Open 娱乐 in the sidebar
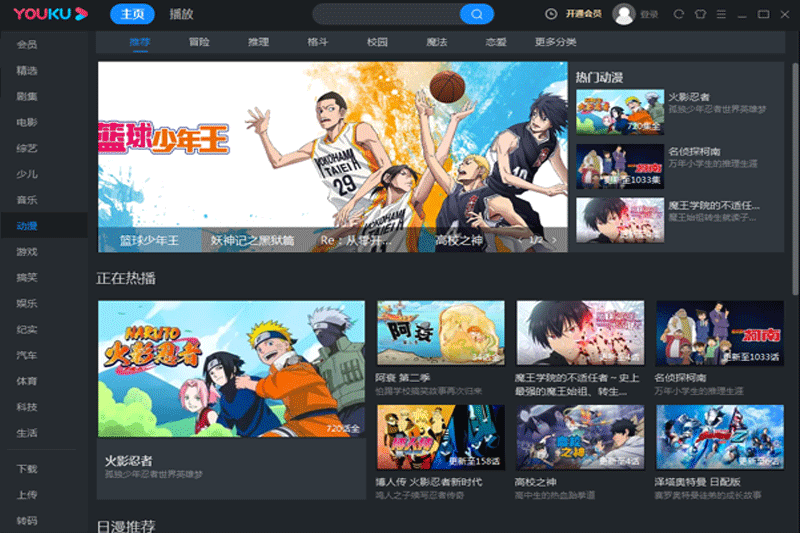Screen dimensions: 800x533 [27, 303]
